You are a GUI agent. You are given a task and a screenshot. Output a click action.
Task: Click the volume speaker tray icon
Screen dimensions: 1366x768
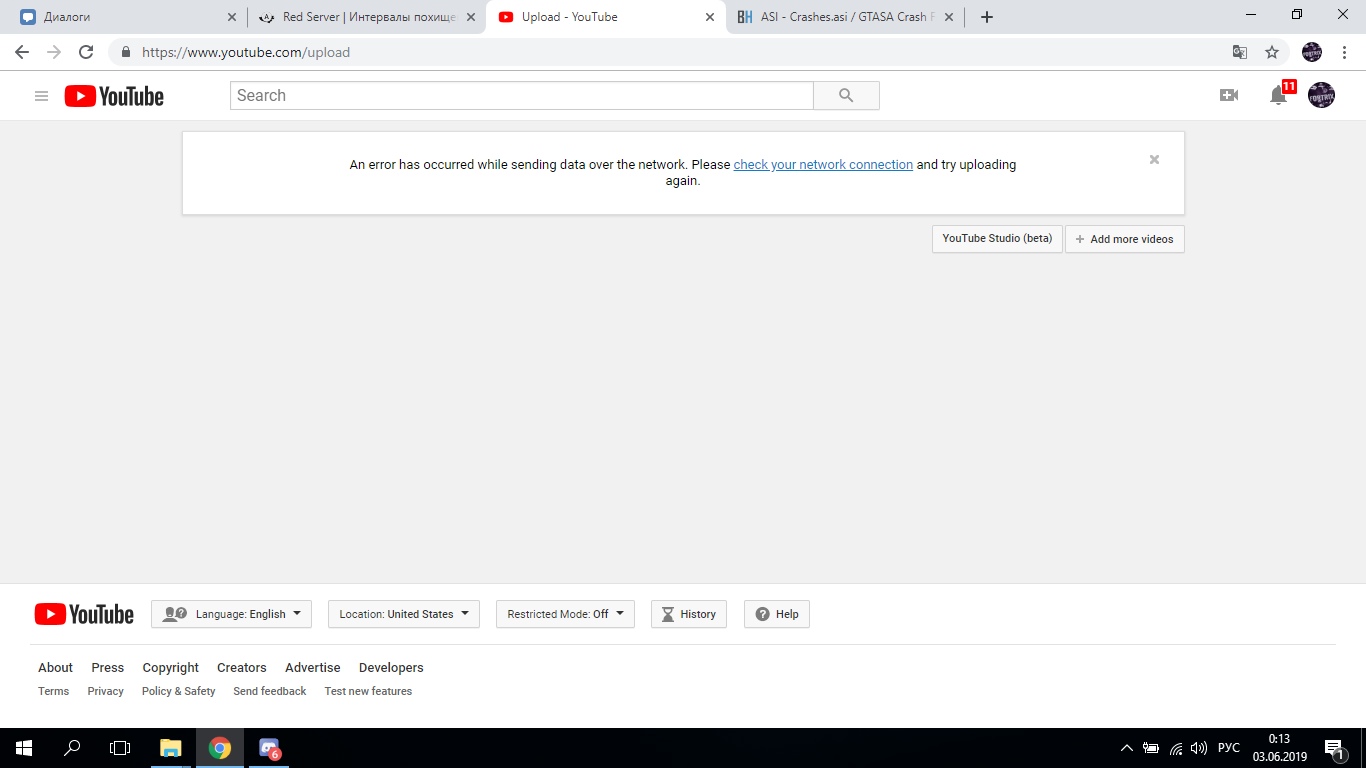click(1199, 748)
